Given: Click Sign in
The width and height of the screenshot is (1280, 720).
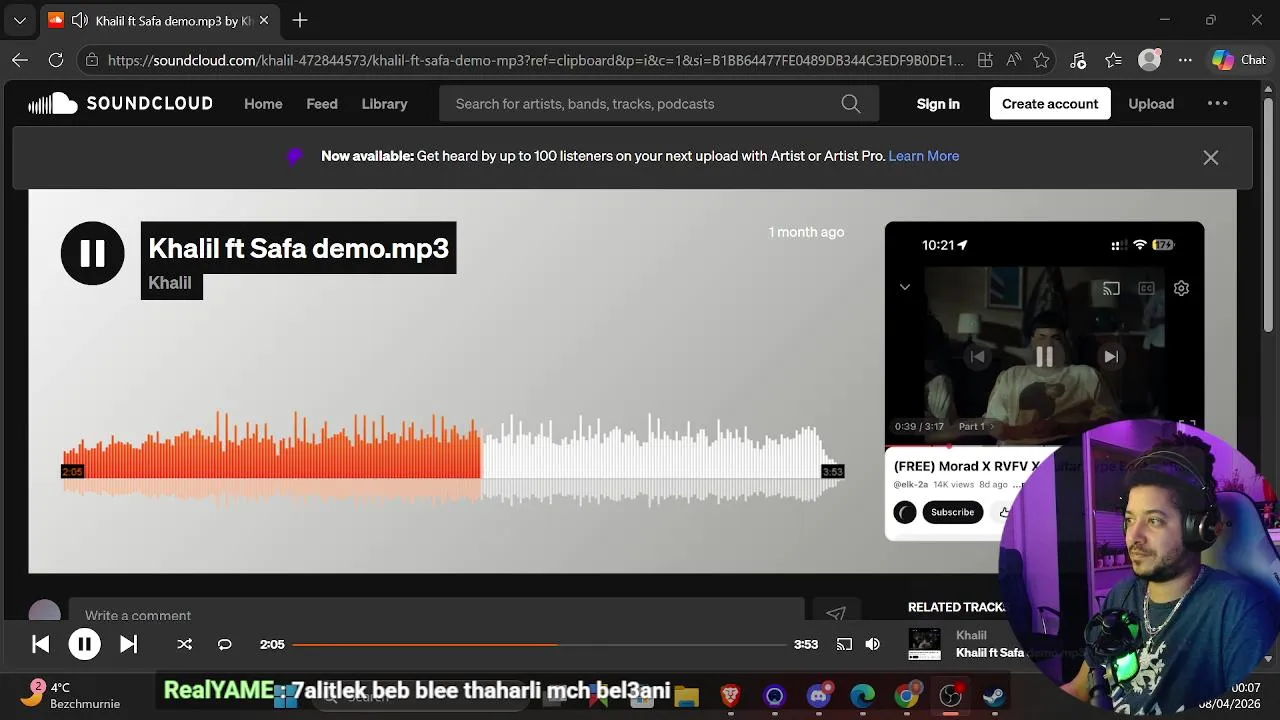Looking at the screenshot, I should point(938,104).
